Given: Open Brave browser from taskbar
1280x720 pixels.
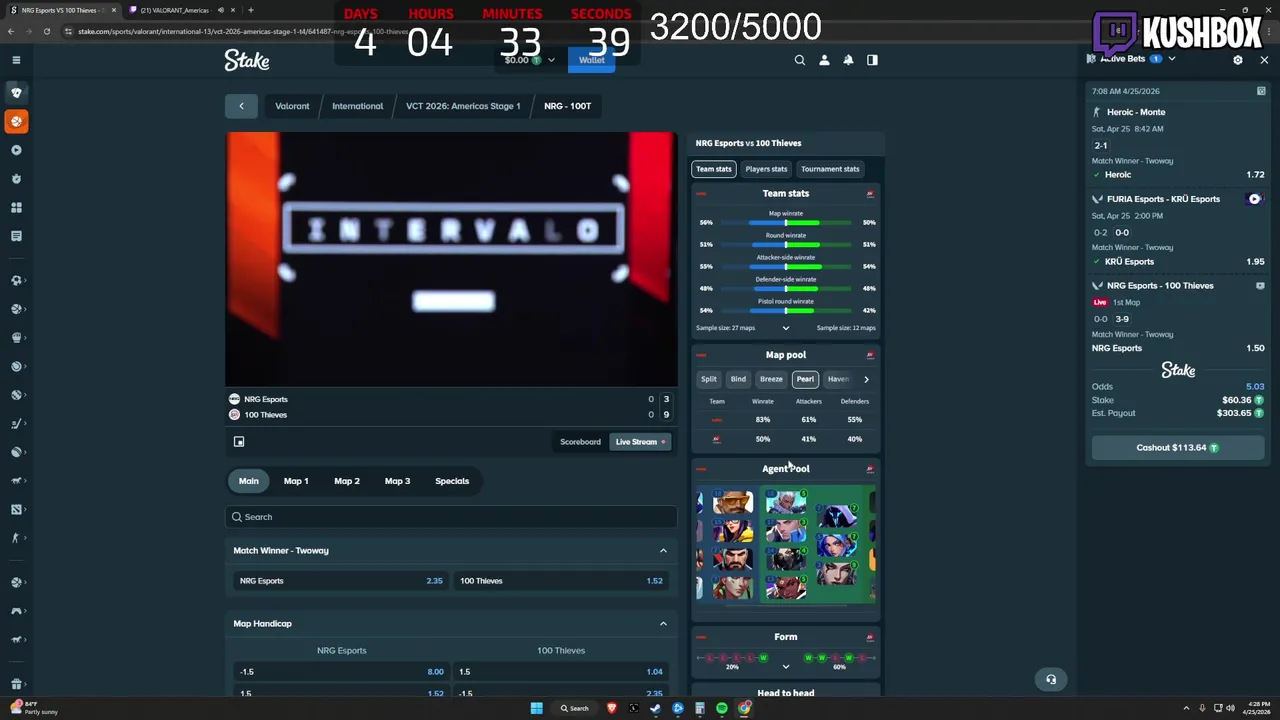Looking at the screenshot, I should pyautogui.click(x=612, y=708).
